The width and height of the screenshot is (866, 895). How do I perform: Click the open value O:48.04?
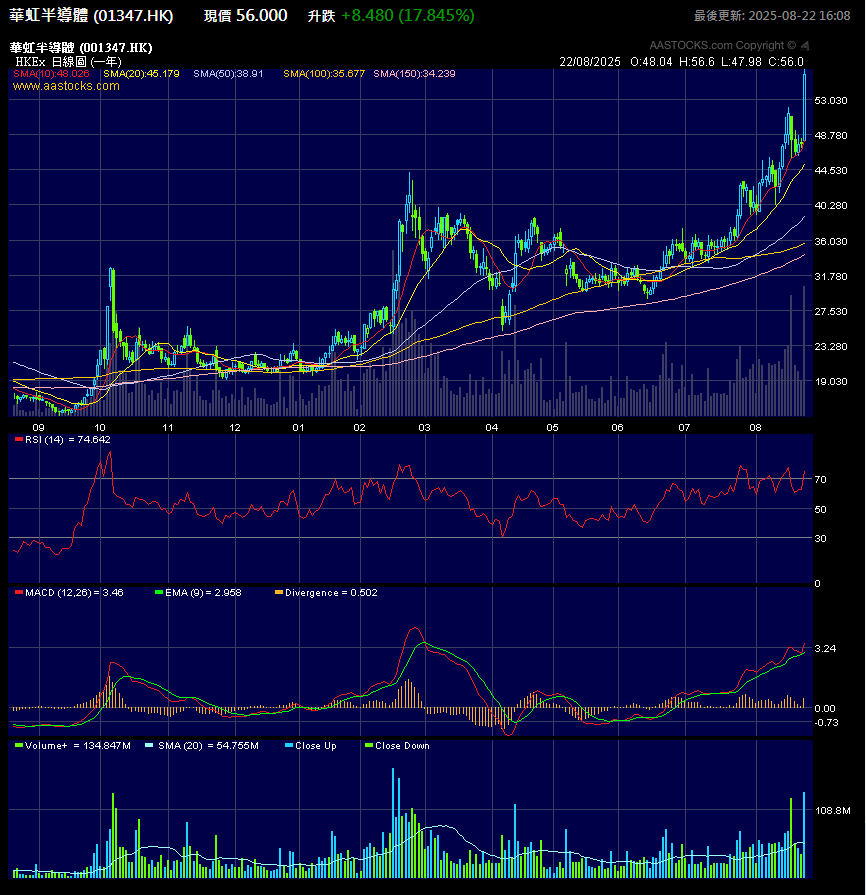coord(651,62)
